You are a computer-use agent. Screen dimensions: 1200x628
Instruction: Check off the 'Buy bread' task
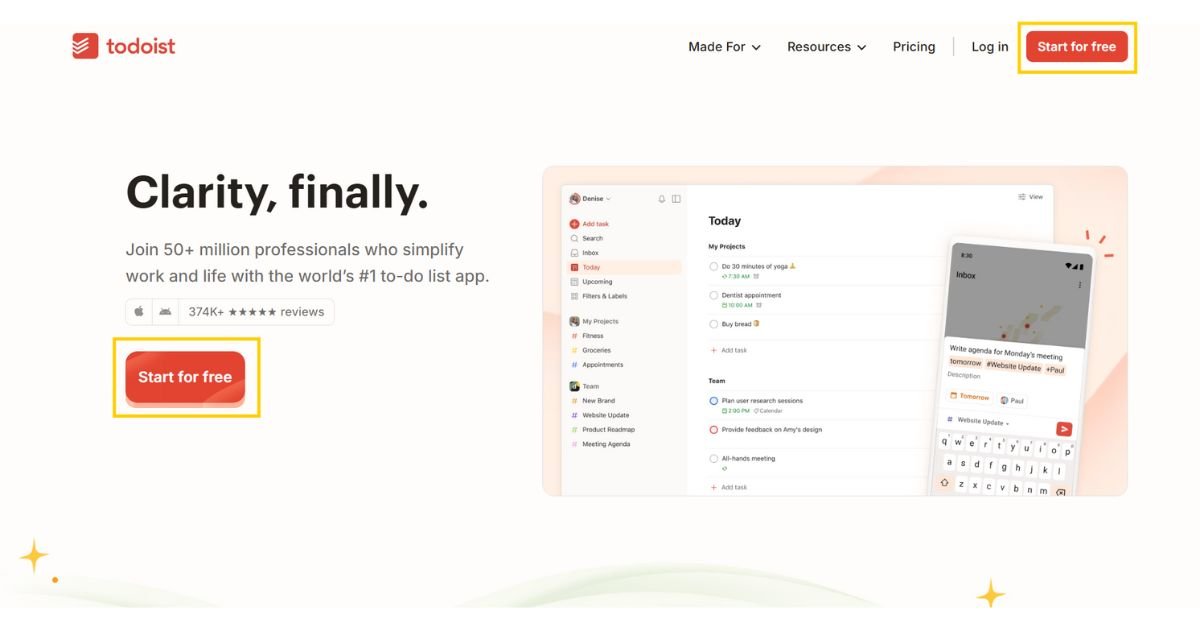tap(713, 324)
